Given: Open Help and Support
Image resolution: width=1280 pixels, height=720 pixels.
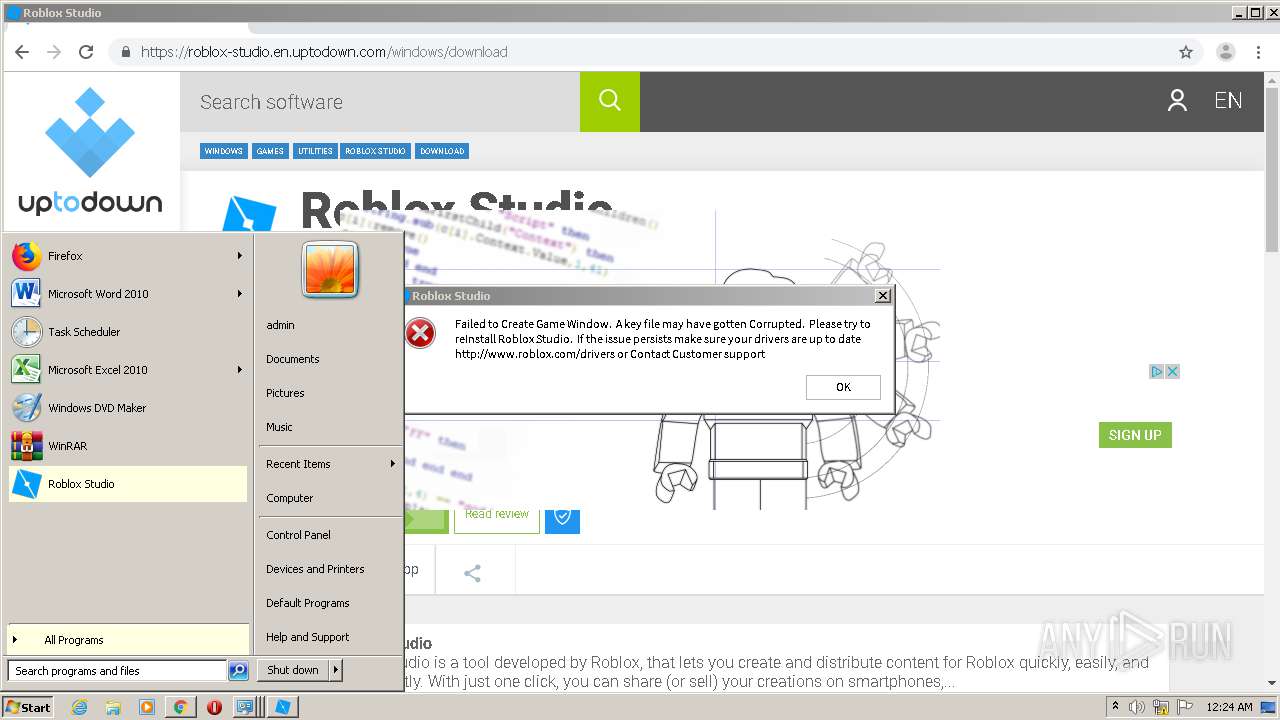Looking at the screenshot, I should 308,637.
